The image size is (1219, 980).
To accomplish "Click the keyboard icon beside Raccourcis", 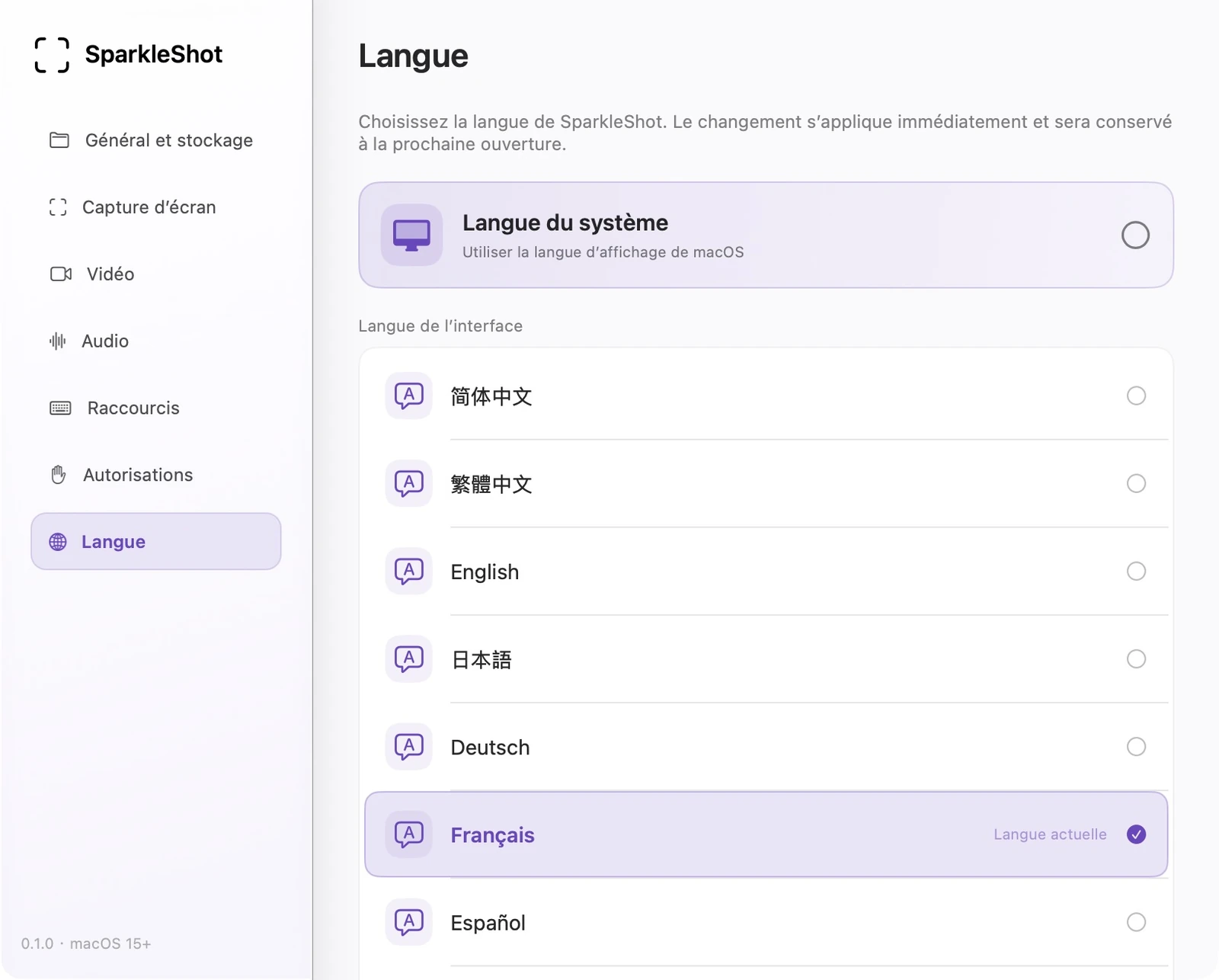I will pos(60,408).
